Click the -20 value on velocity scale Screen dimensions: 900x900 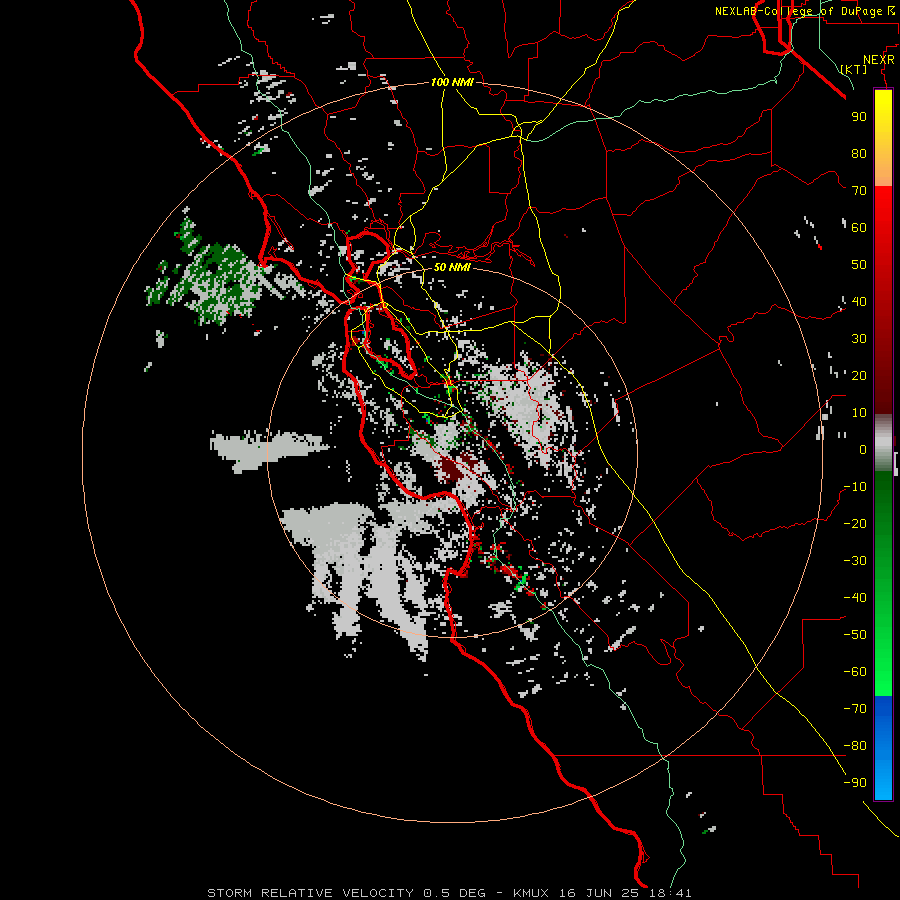coord(855,523)
